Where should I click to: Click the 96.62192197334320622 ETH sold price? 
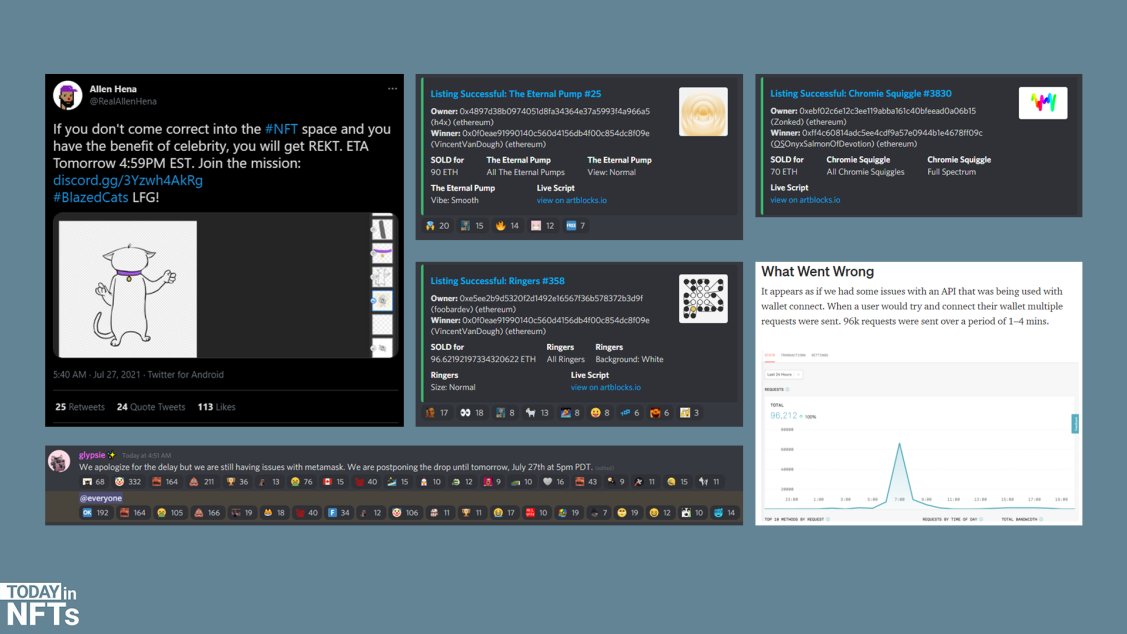tap(483, 359)
